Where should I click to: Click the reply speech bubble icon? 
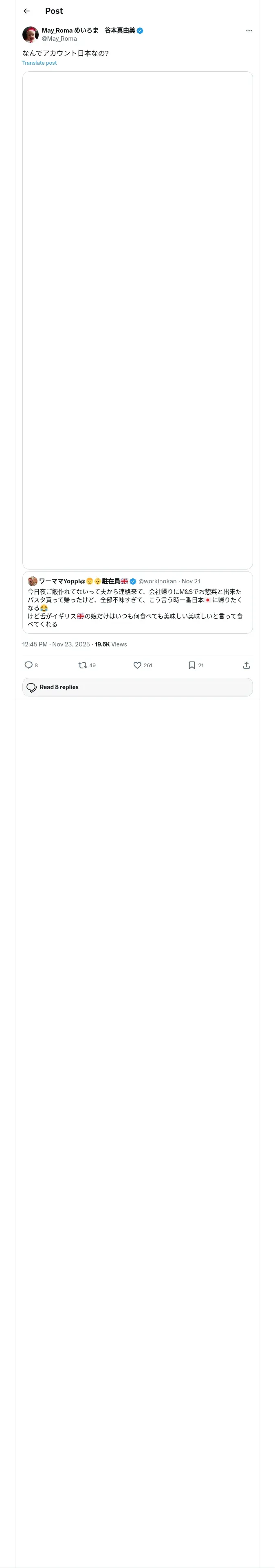[29, 665]
